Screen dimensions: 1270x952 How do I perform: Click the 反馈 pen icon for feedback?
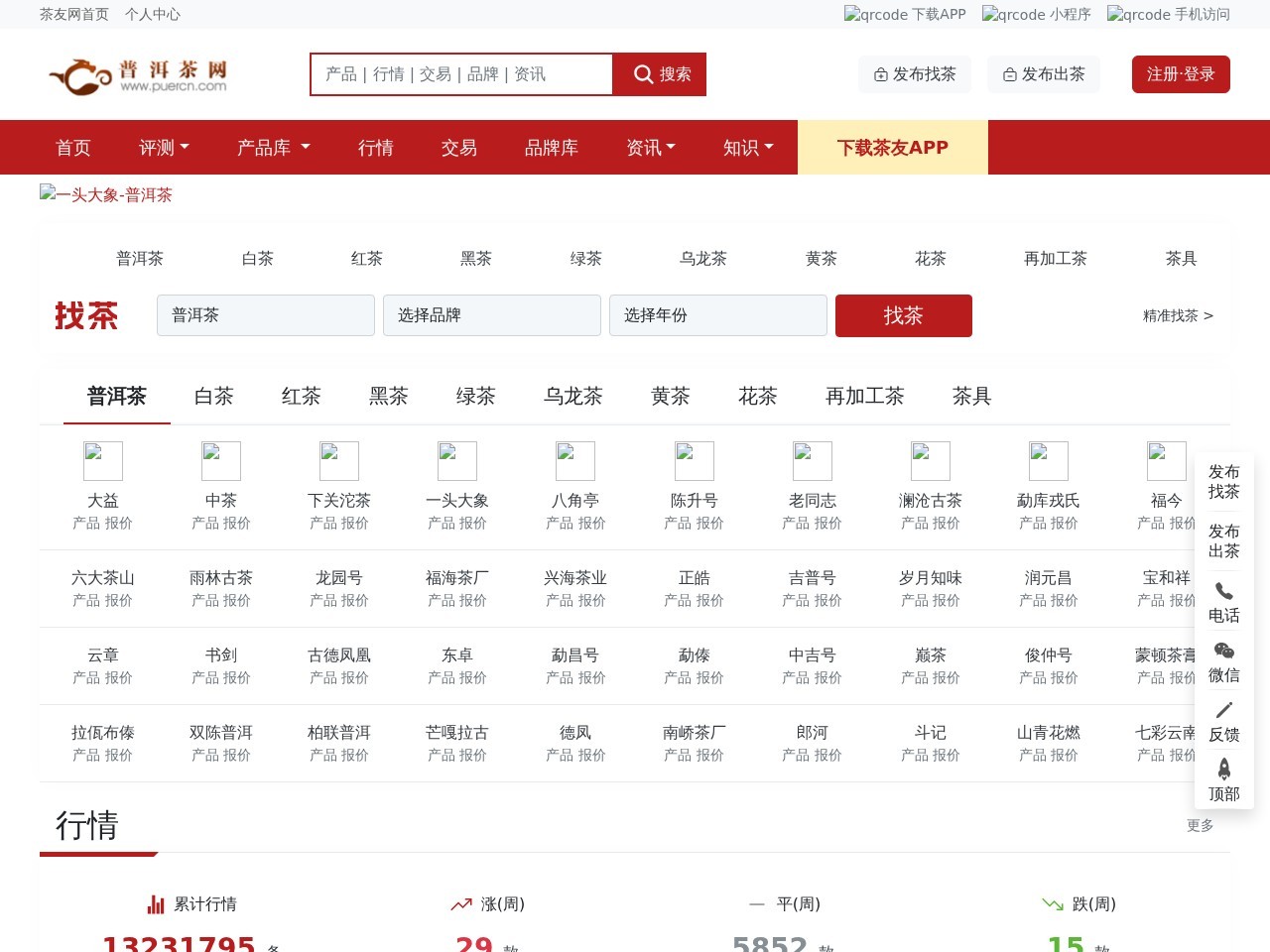point(1223,709)
